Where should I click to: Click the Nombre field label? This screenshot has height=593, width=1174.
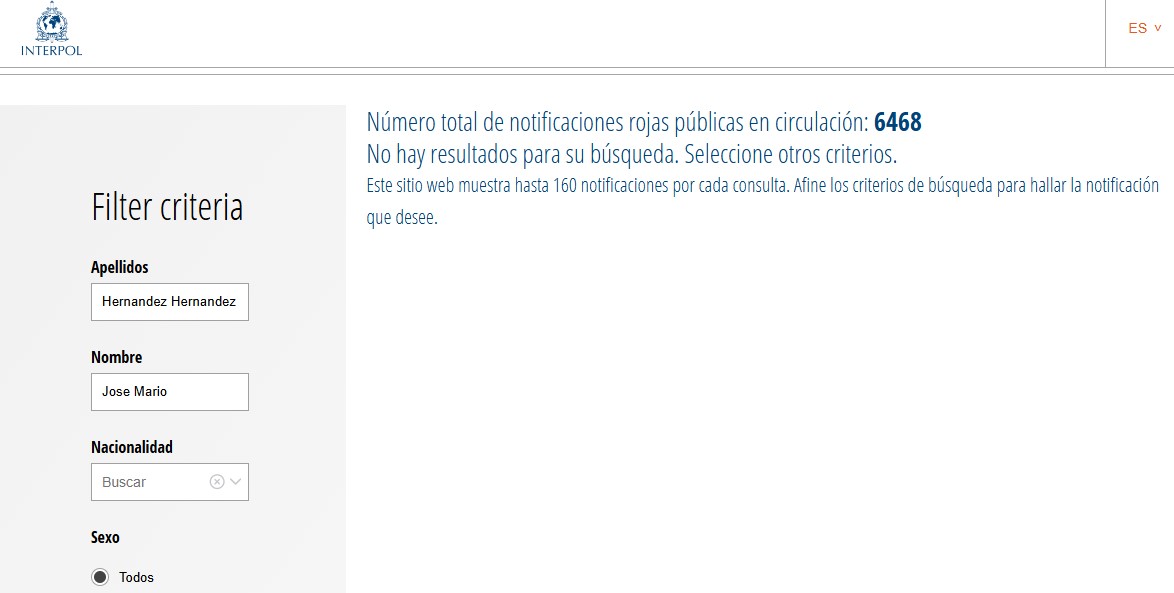(x=116, y=357)
